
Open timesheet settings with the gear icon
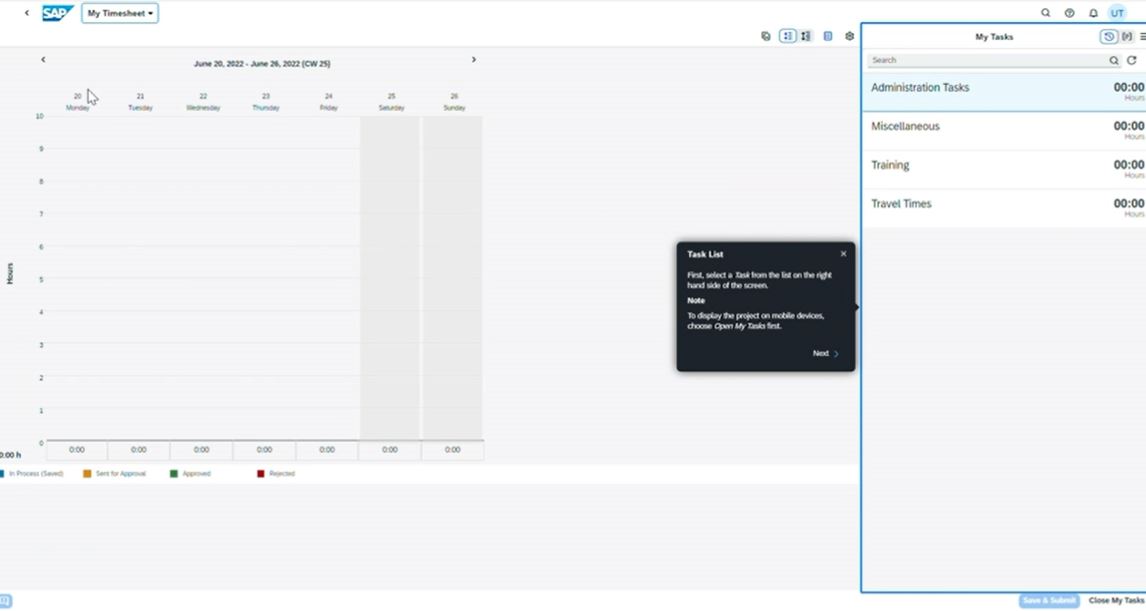[849, 35]
